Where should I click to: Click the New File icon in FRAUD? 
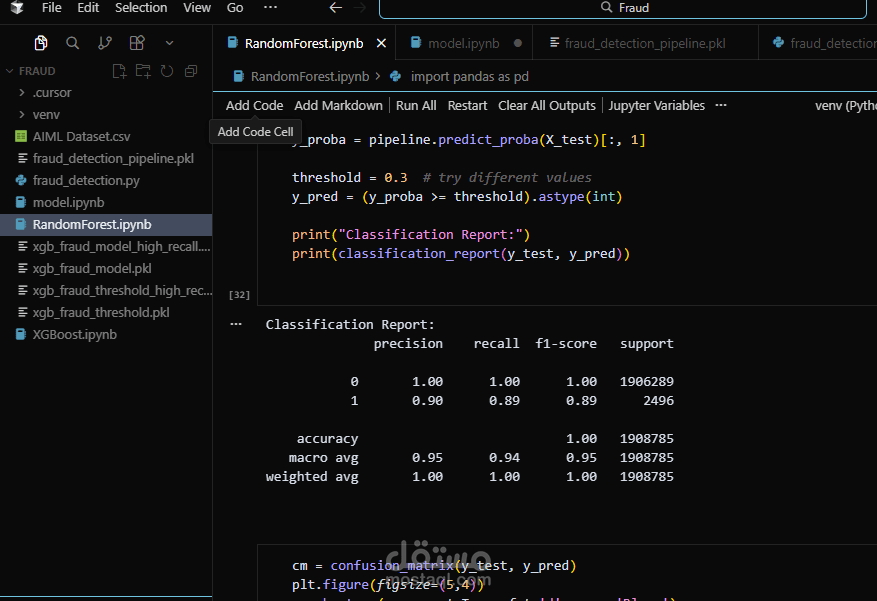pos(119,71)
